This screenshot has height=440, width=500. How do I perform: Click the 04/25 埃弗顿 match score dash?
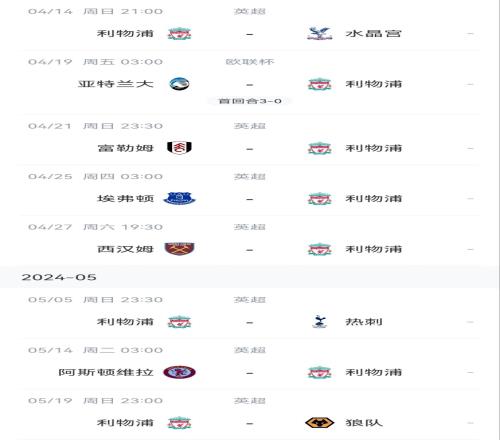click(249, 199)
